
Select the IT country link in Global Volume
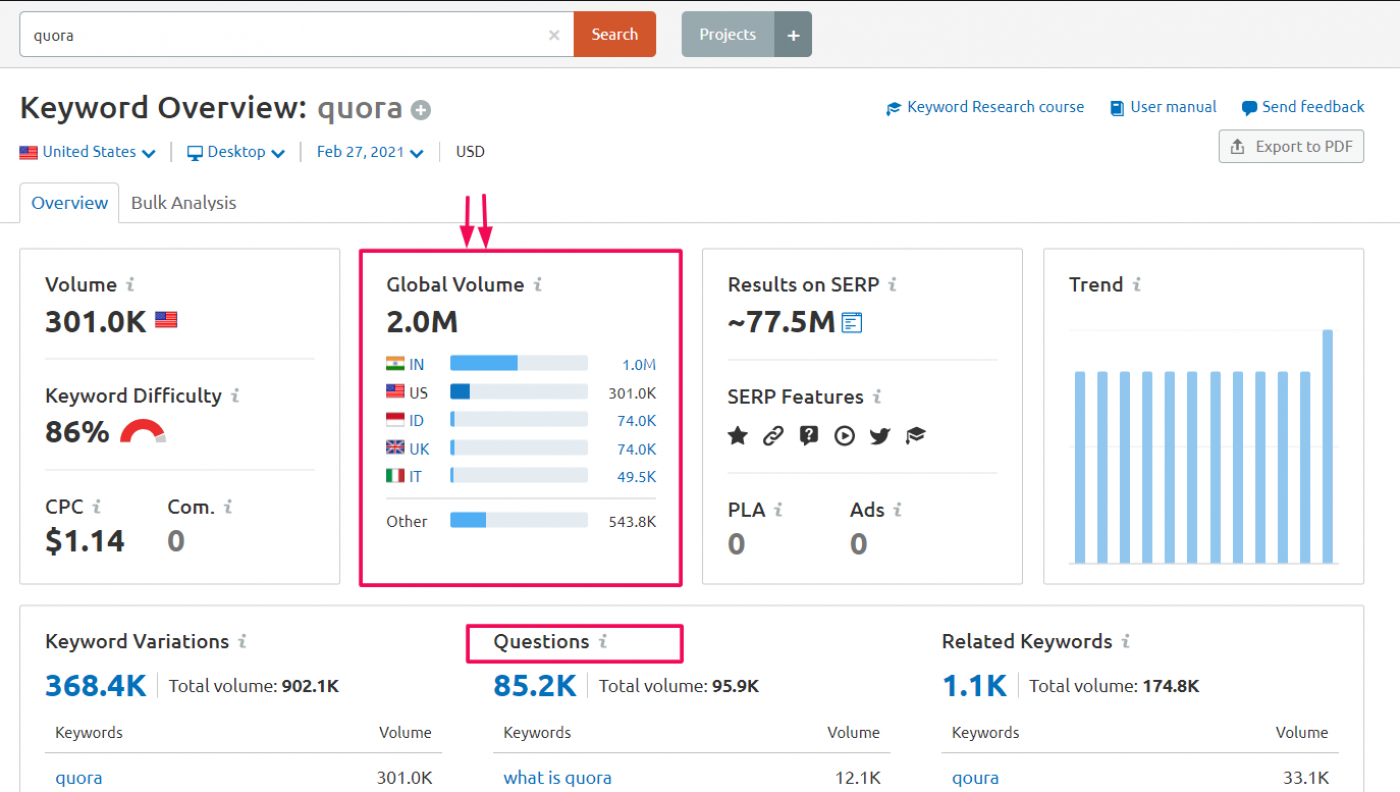(x=415, y=477)
